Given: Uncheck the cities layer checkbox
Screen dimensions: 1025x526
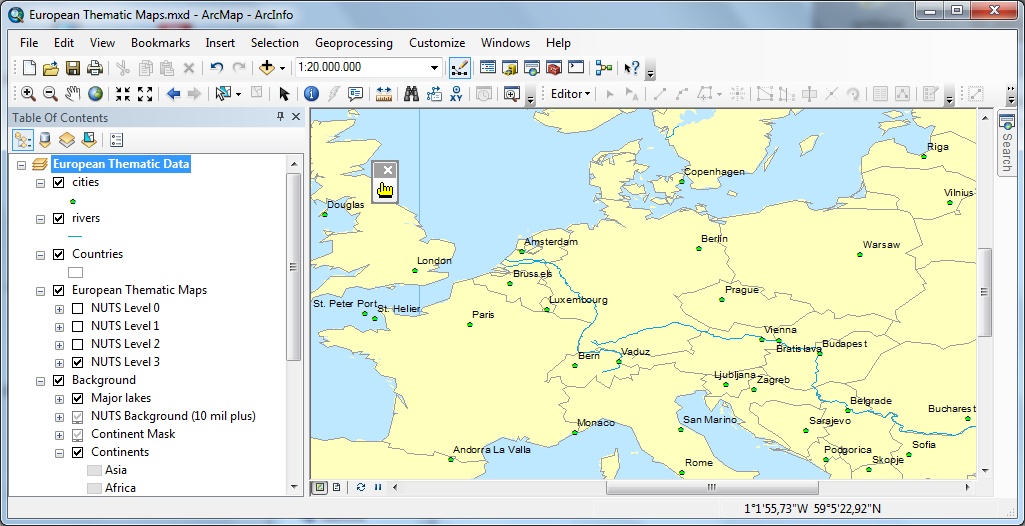Looking at the screenshot, I should point(58,183).
